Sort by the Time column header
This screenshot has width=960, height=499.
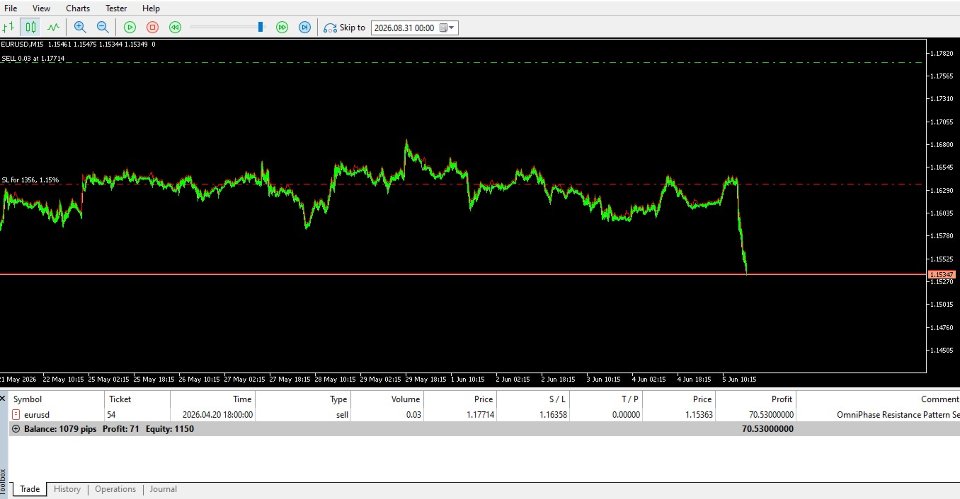coord(212,399)
